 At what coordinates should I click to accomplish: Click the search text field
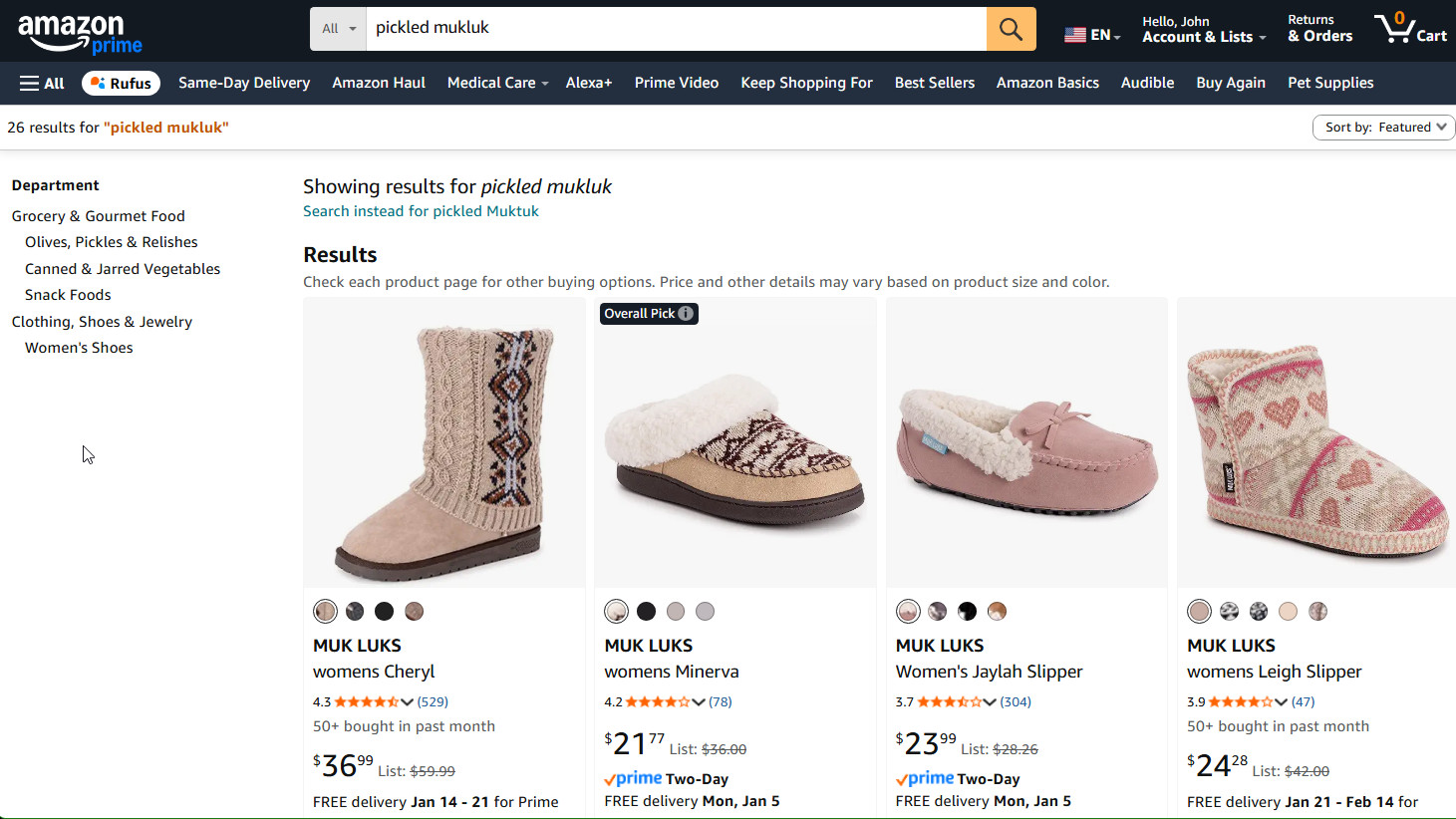(x=676, y=29)
